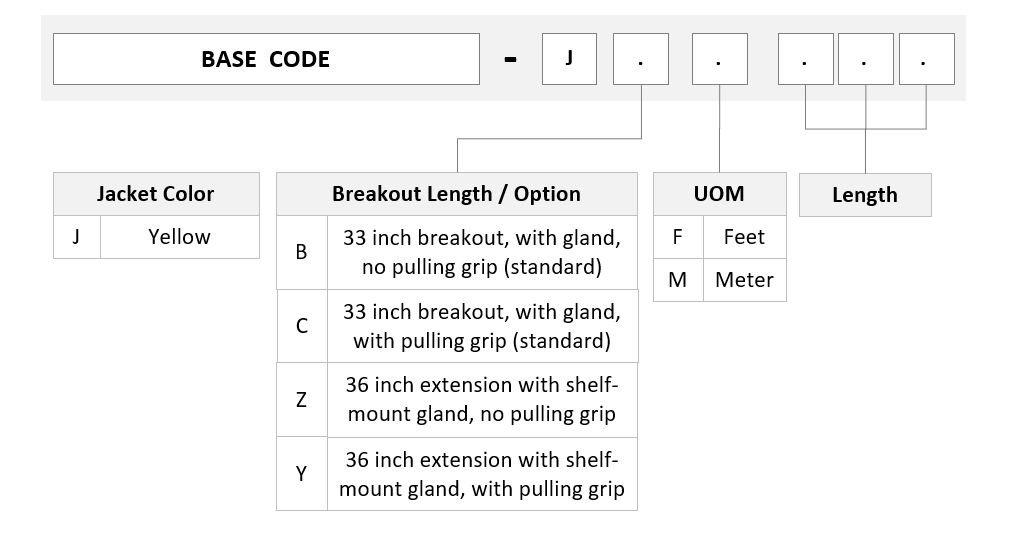
Task: Select the Yellow jacket color cell
Action: 180,237
